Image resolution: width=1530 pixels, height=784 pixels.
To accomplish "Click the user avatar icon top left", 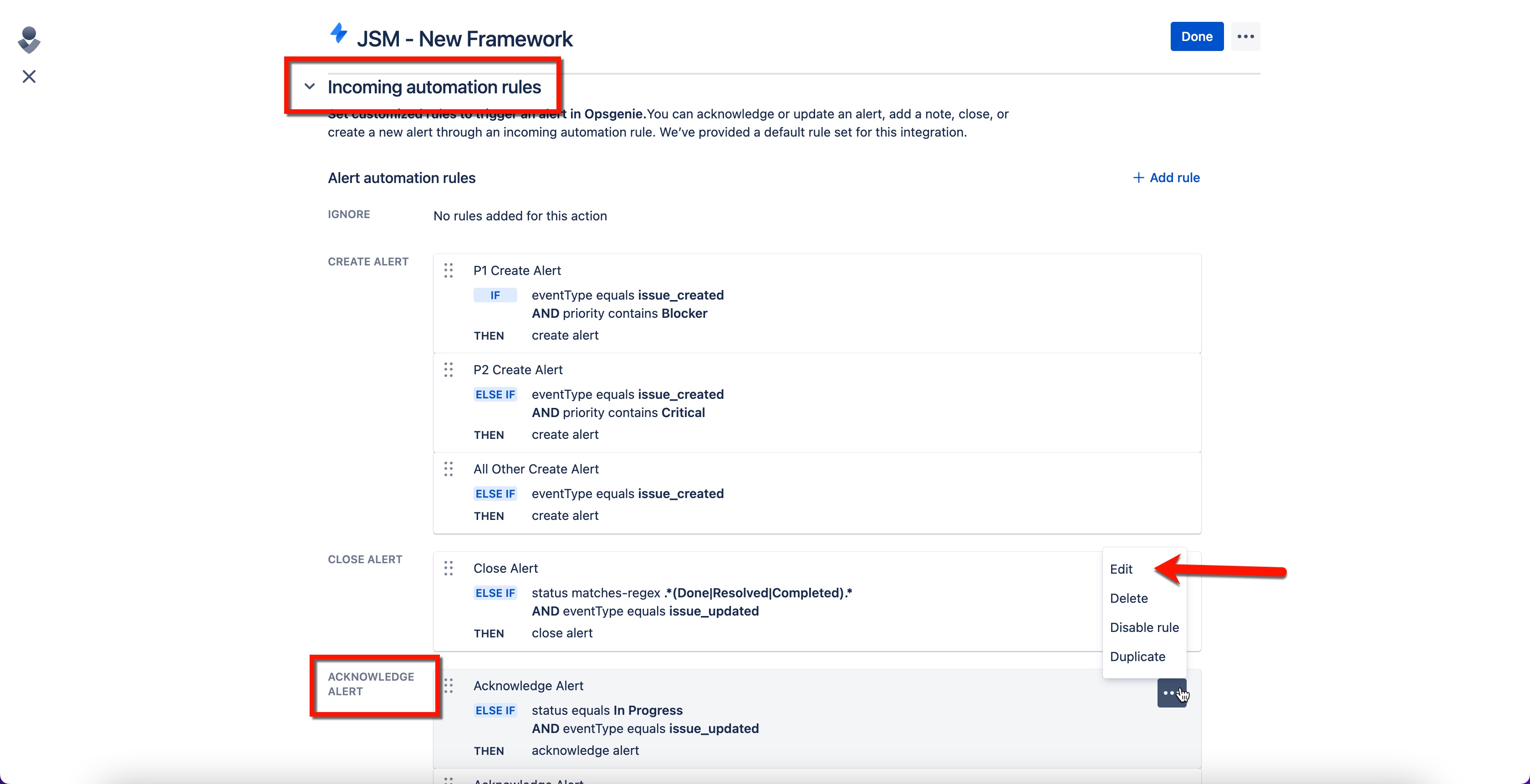I will pyautogui.click(x=28, y=40).
